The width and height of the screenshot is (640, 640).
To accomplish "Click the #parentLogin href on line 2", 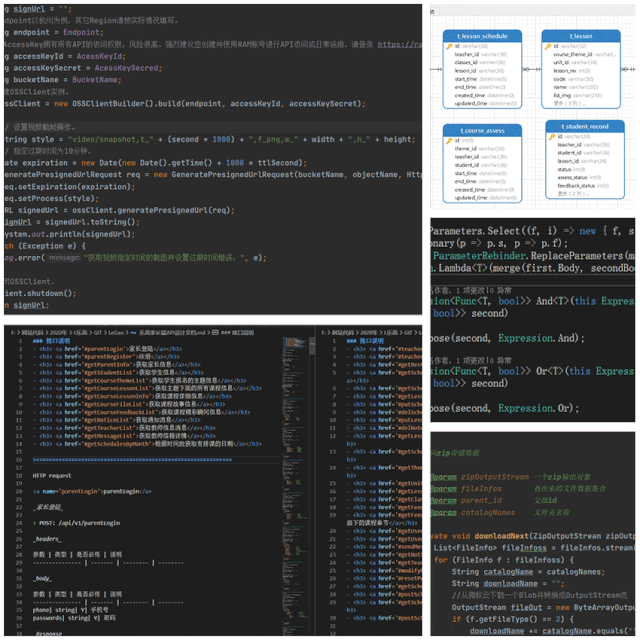I will pos(106,349).
